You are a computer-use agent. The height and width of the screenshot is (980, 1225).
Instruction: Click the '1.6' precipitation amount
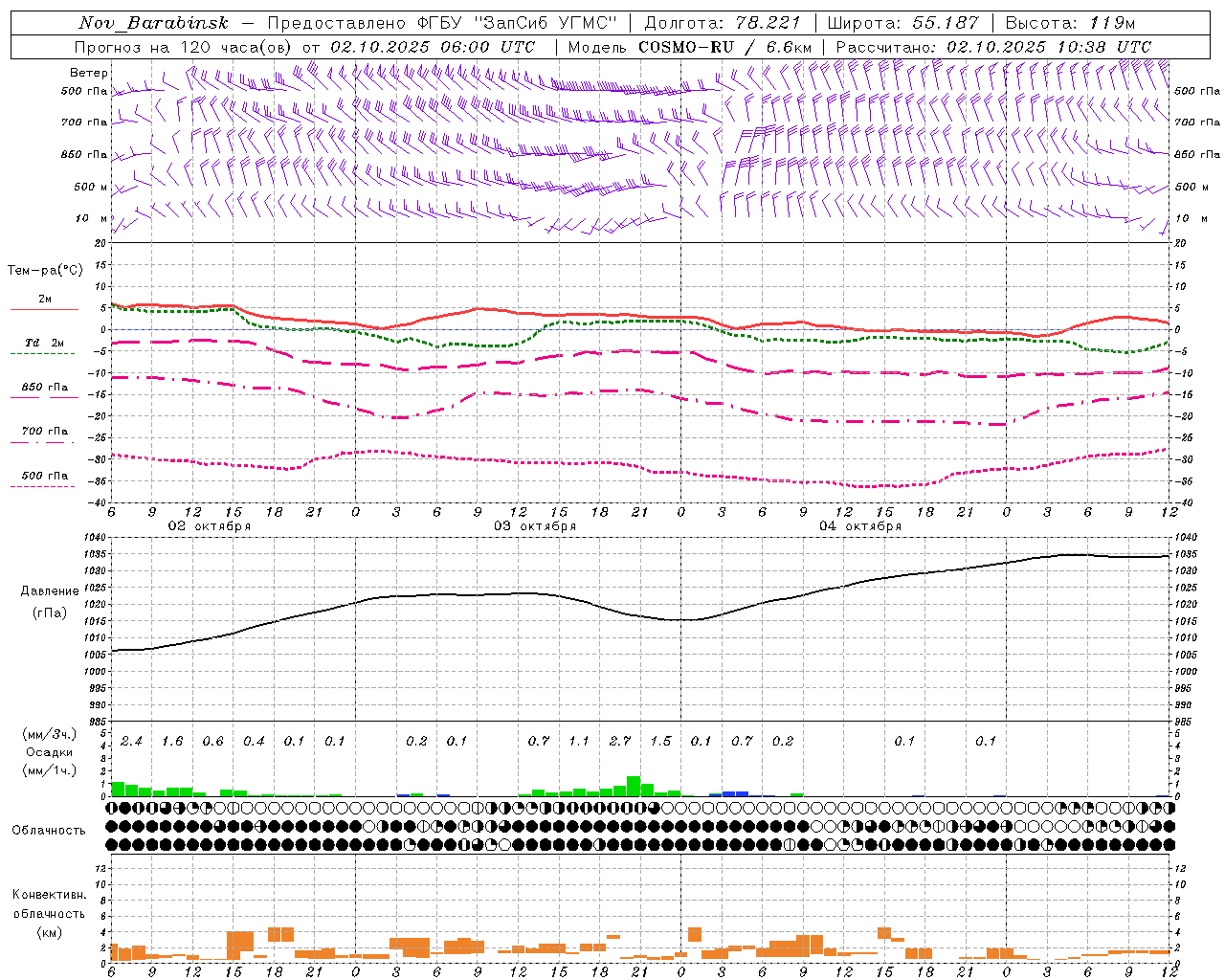pos(172,741)
